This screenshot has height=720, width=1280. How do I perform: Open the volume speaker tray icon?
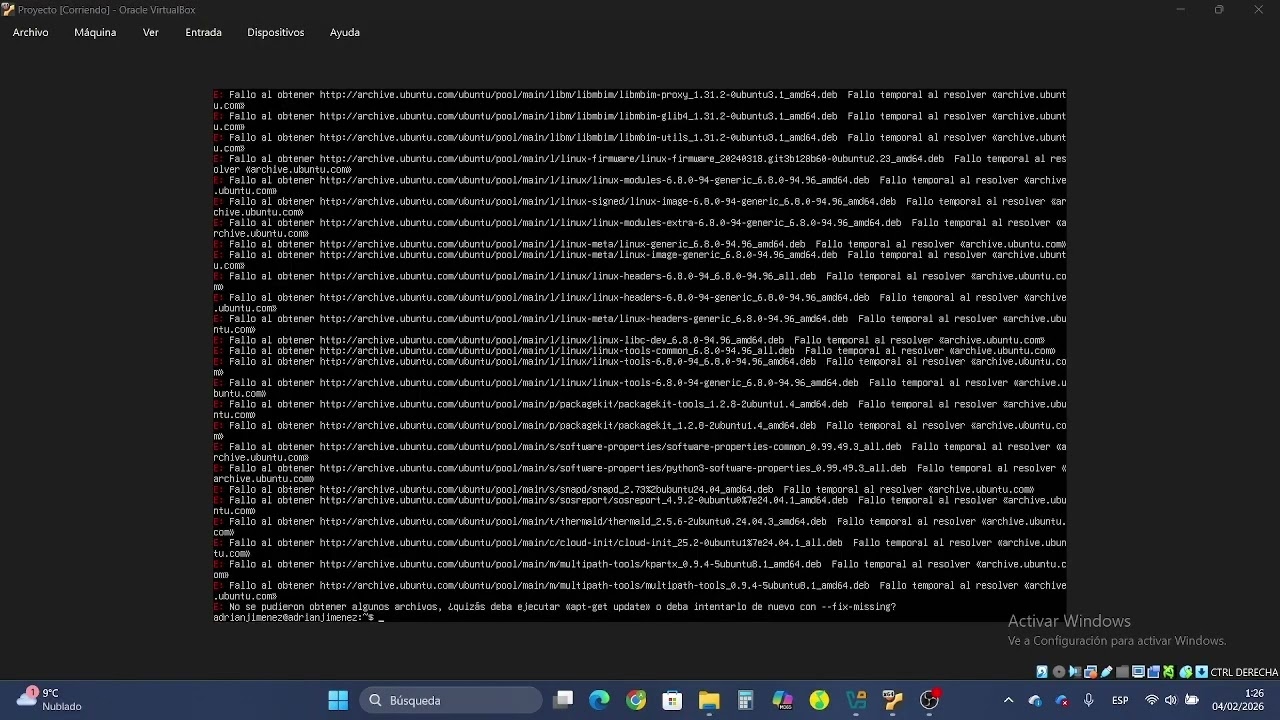(1171, 700)
